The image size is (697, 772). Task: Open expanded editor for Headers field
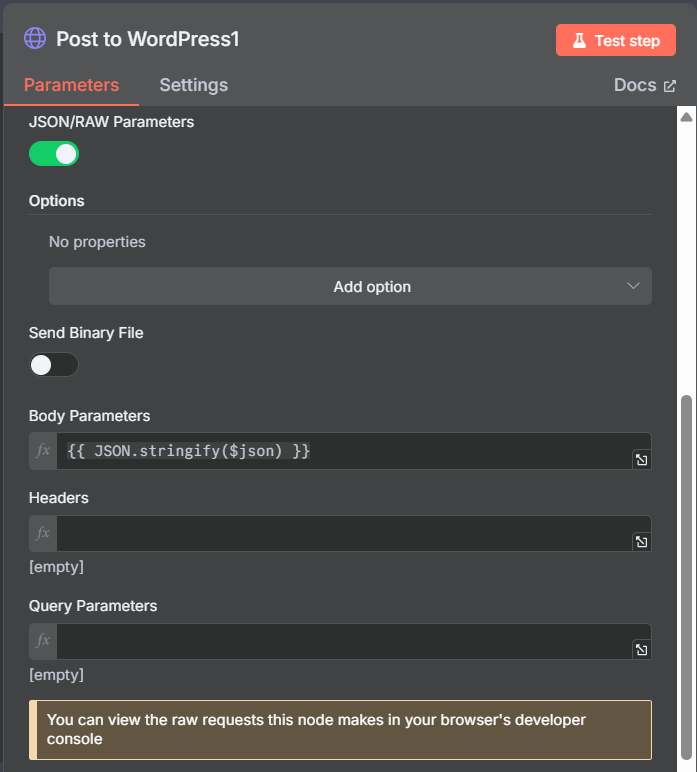click(641, 542)
